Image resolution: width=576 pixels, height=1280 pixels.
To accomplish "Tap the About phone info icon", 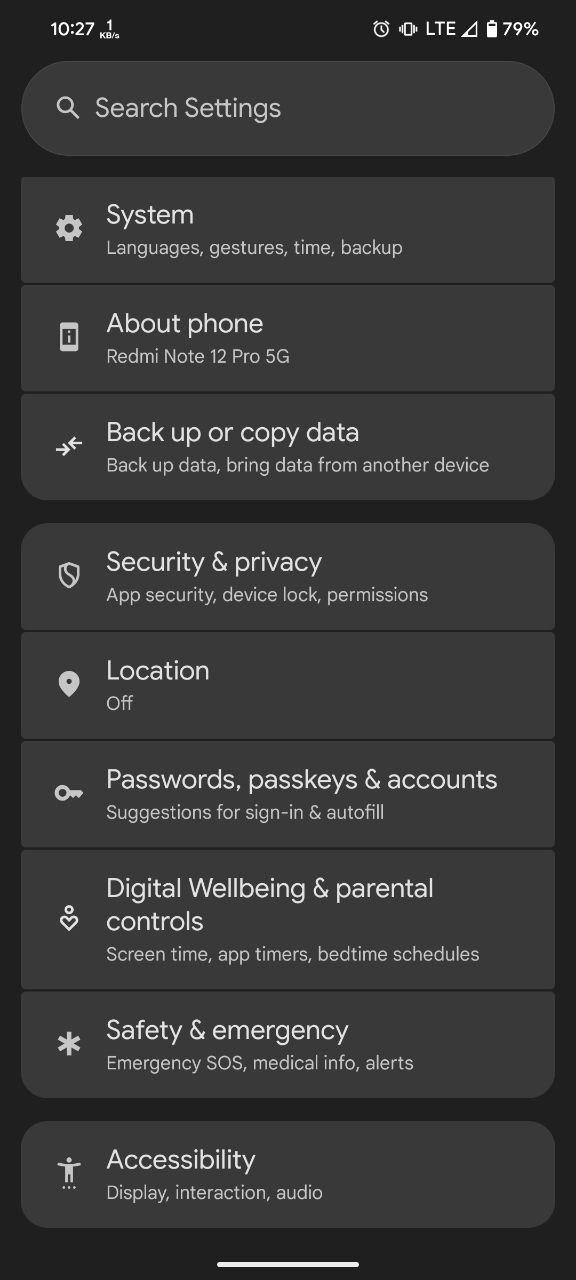I will 68,338.
